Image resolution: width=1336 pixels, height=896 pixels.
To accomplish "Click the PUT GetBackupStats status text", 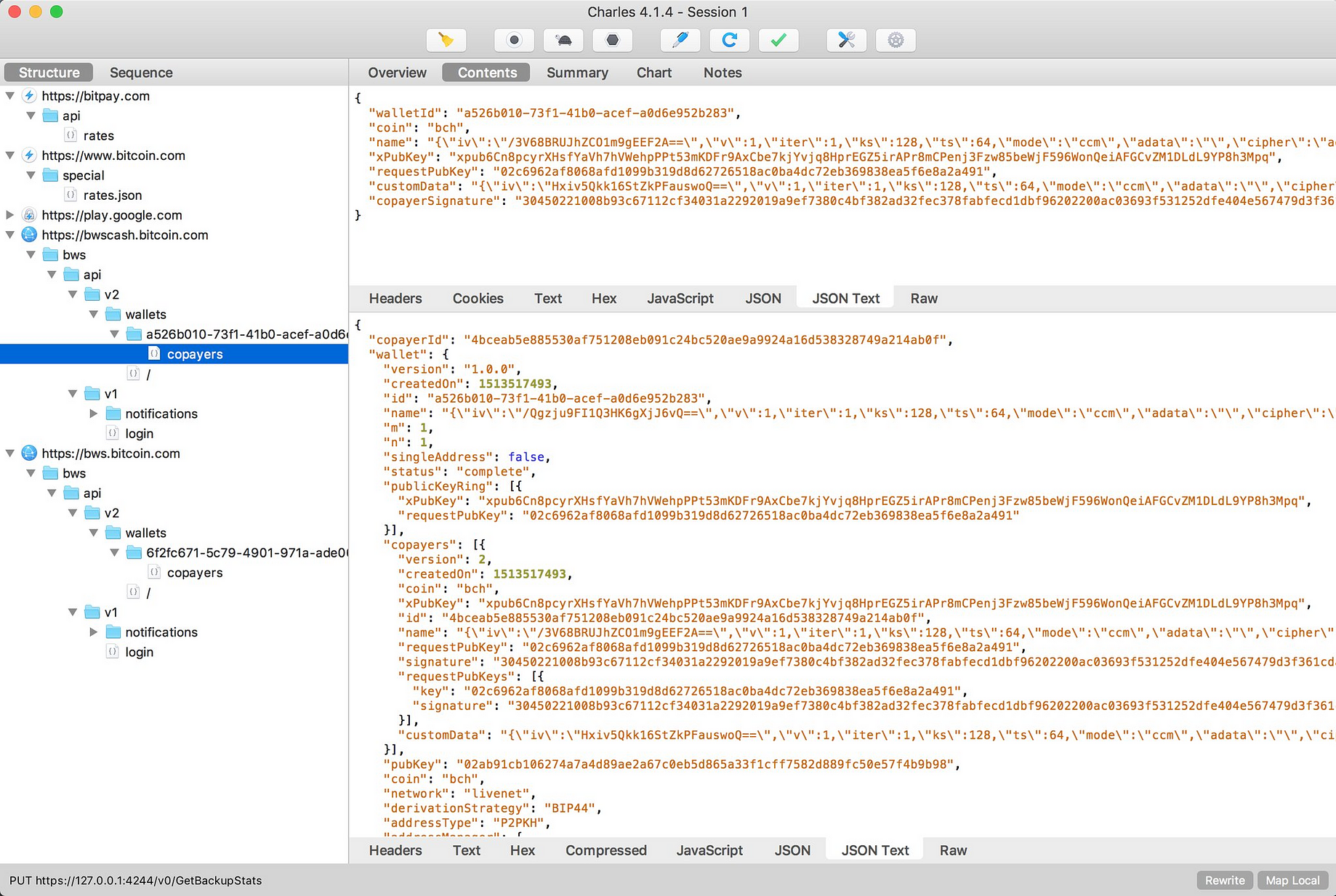I will click(x=135, y=880).
